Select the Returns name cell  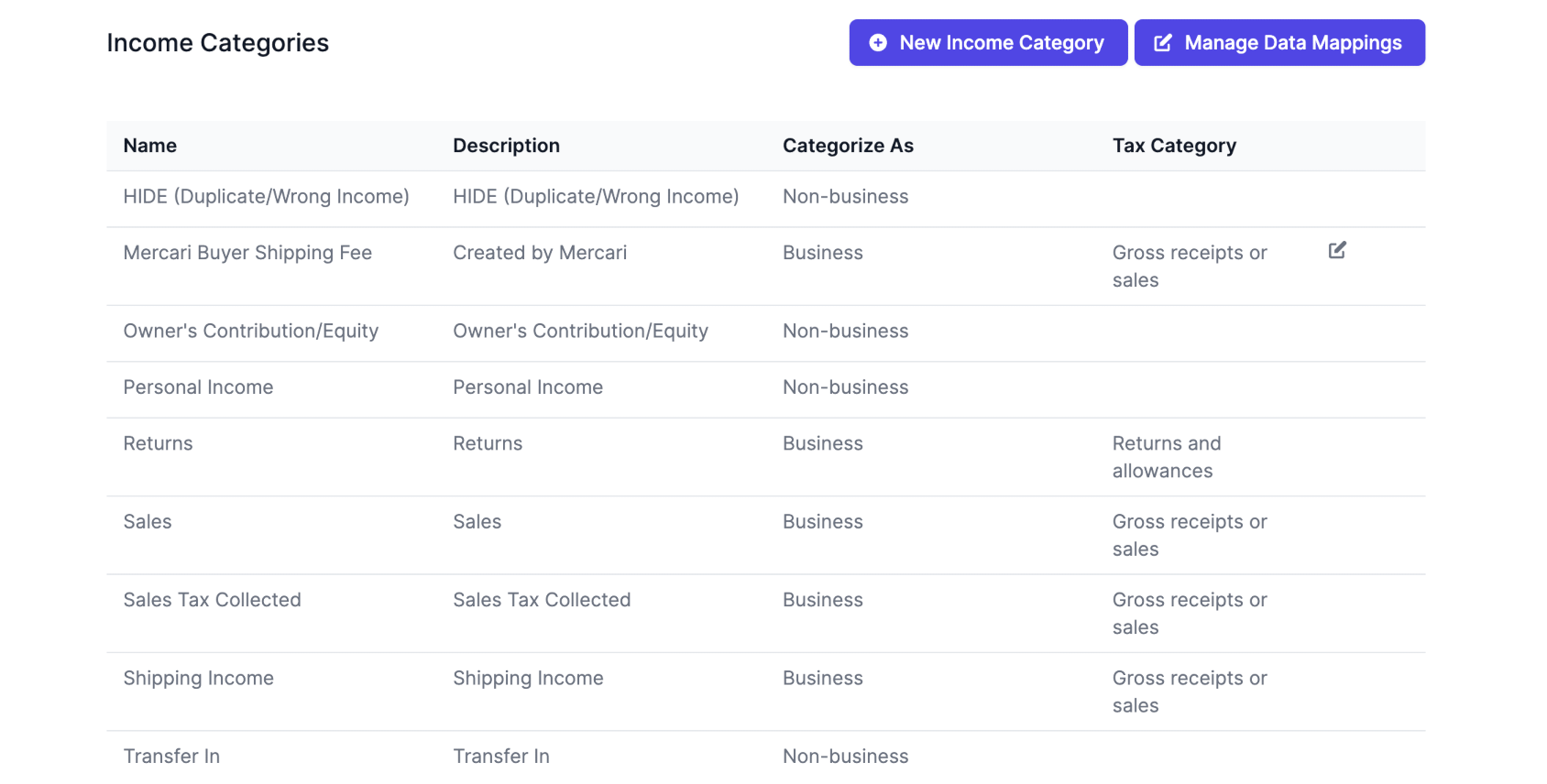159,443
